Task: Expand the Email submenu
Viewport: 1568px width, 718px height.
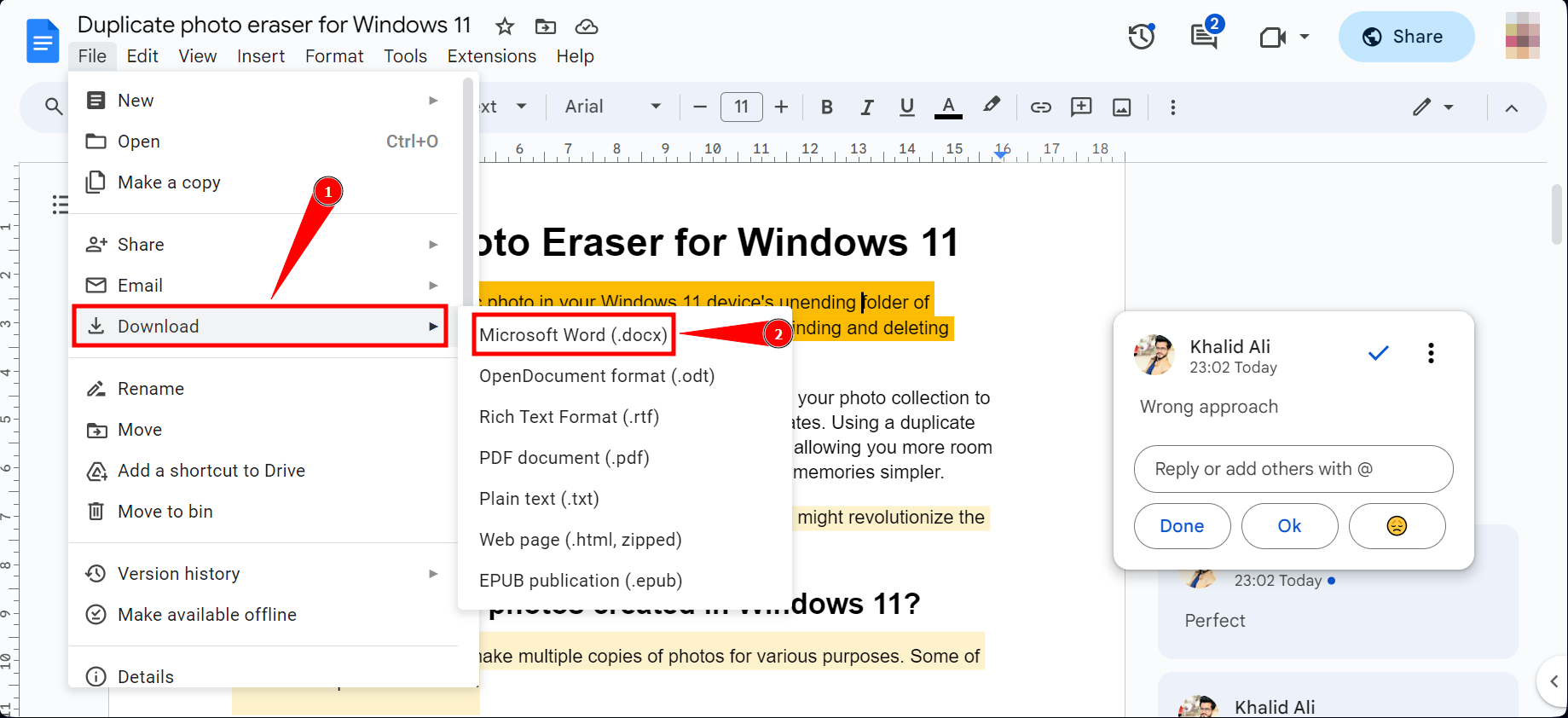Action: 433,286
